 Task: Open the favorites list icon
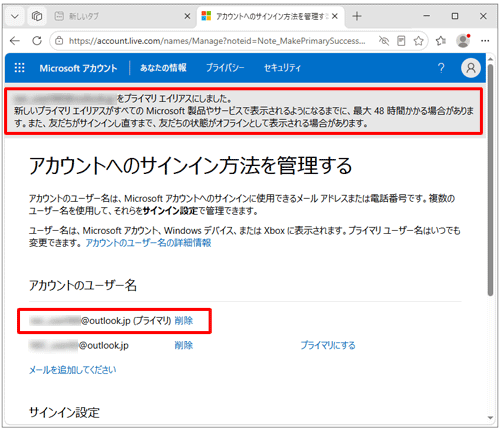pyautogui.click(x=441, y=41)
